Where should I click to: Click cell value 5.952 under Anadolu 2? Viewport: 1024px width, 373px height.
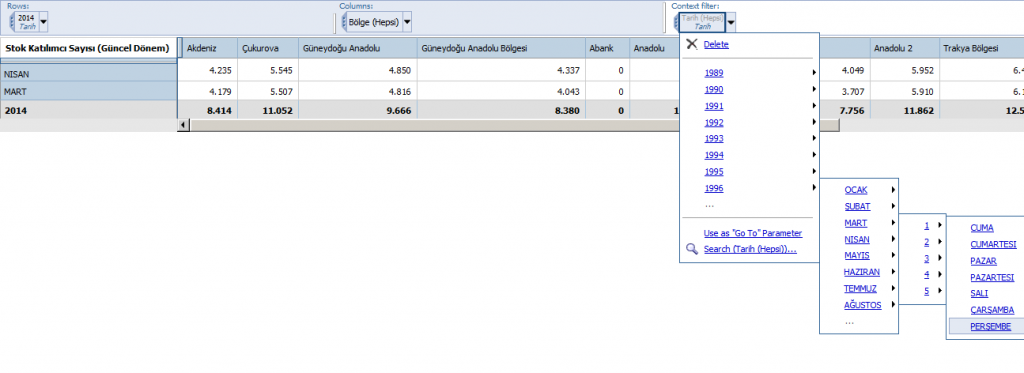pos(921,71)
